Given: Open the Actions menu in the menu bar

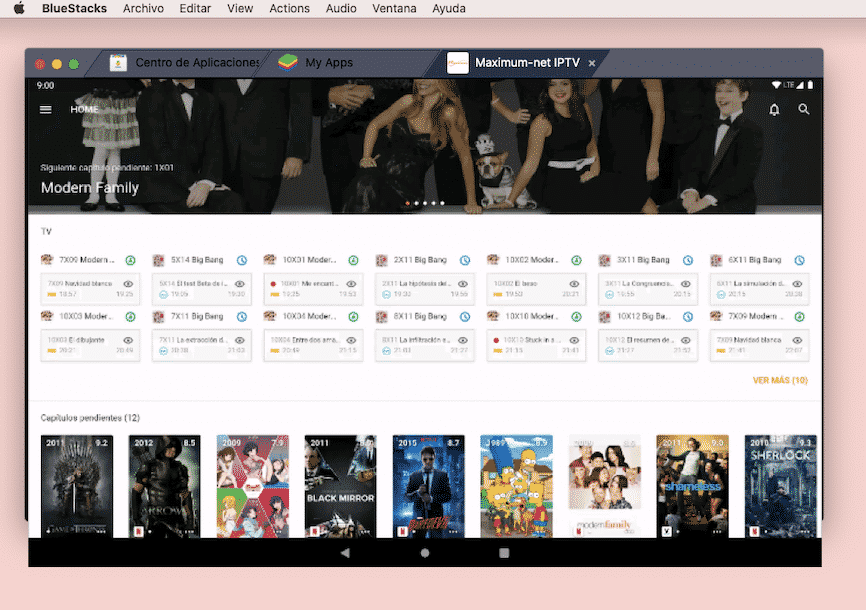Looking at the screenshot, I should tap(290, 9).
